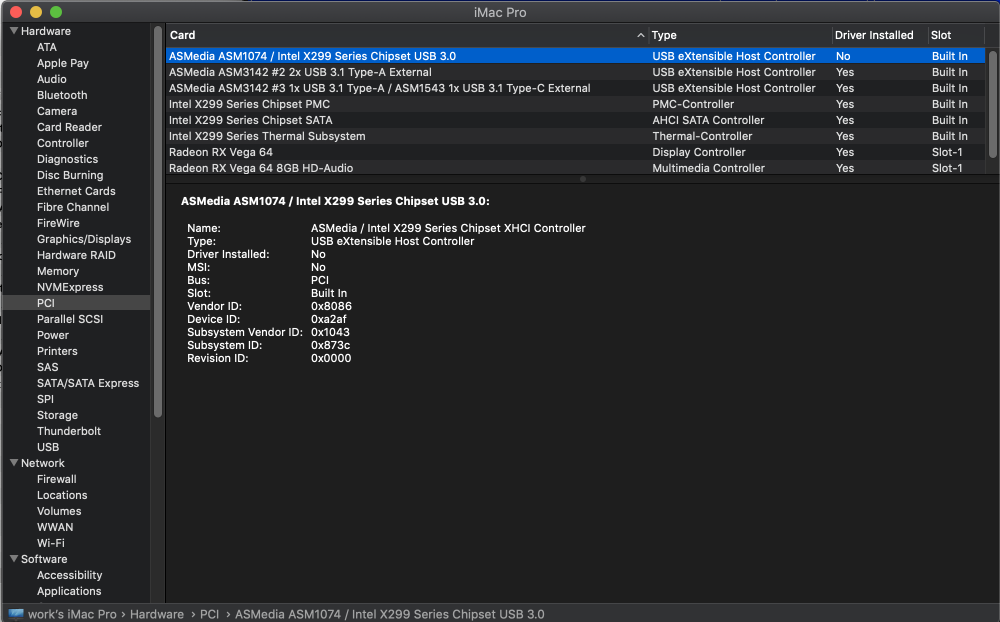Select Accessibility under Software

point(69,575)
